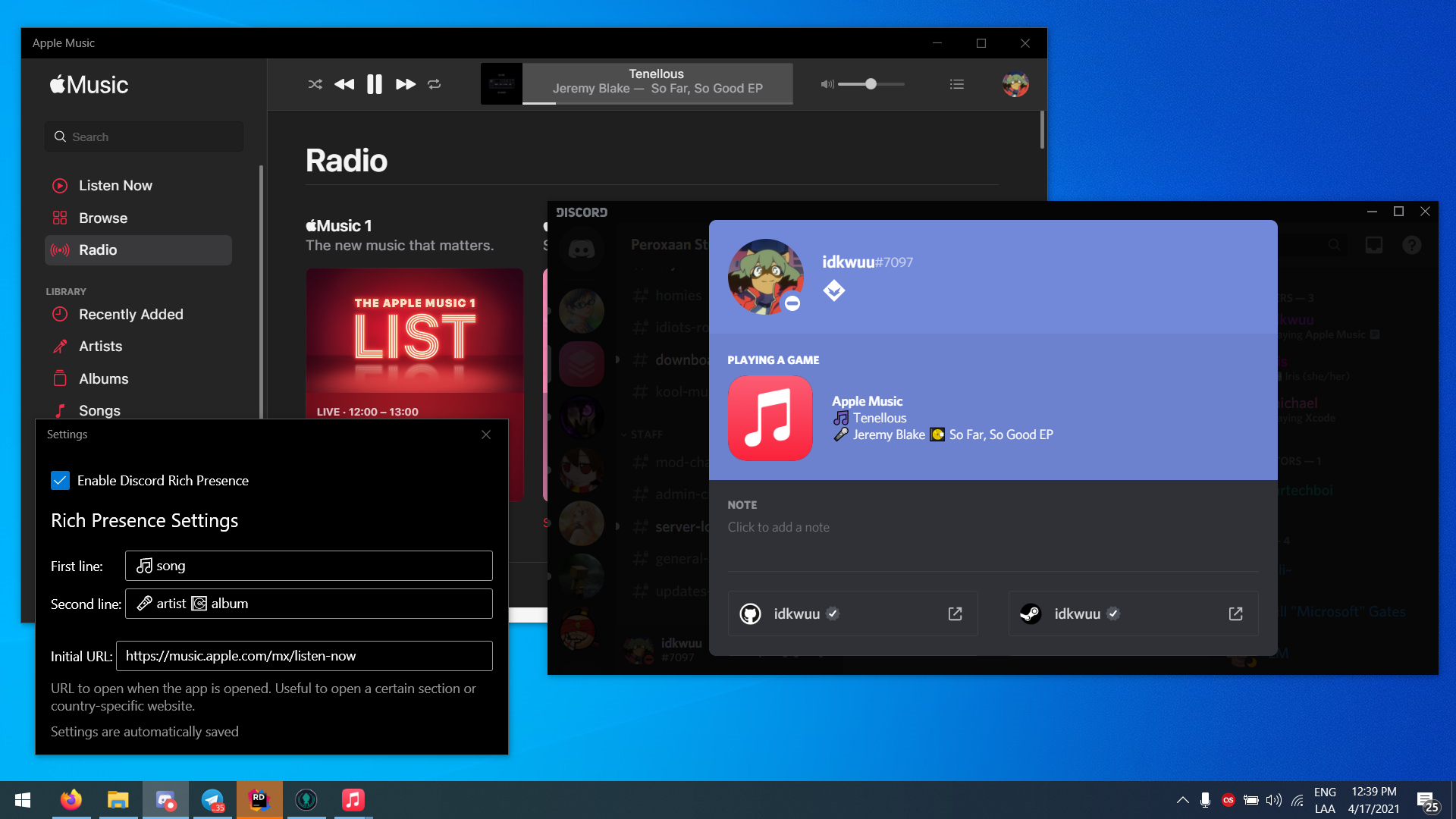Open The Apple Music 1 List station
This screenshot has height=819, width=1456.
(x=415, y=343)
